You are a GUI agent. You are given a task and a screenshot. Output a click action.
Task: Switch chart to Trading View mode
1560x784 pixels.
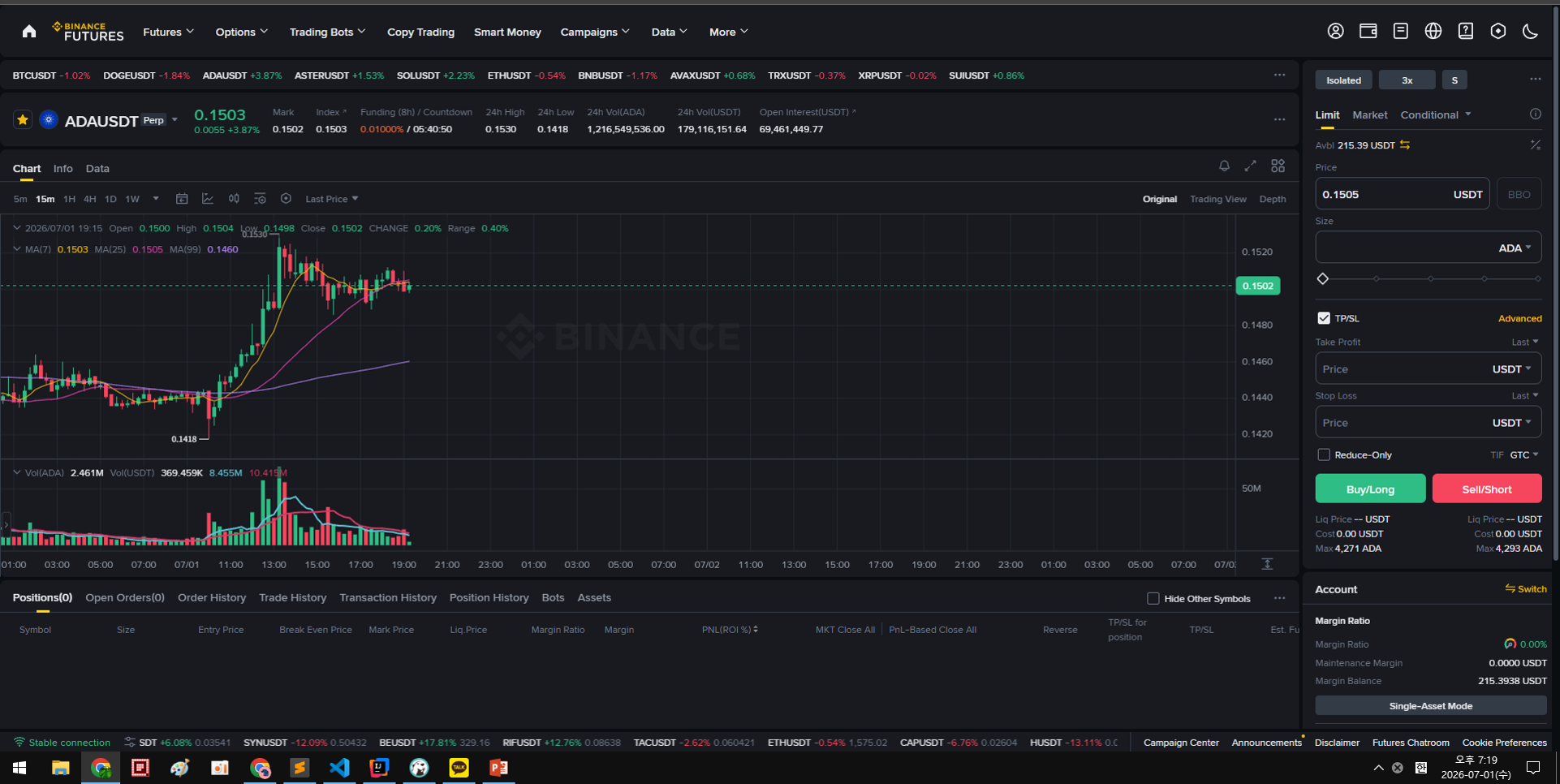click(x=1217, y=199)
